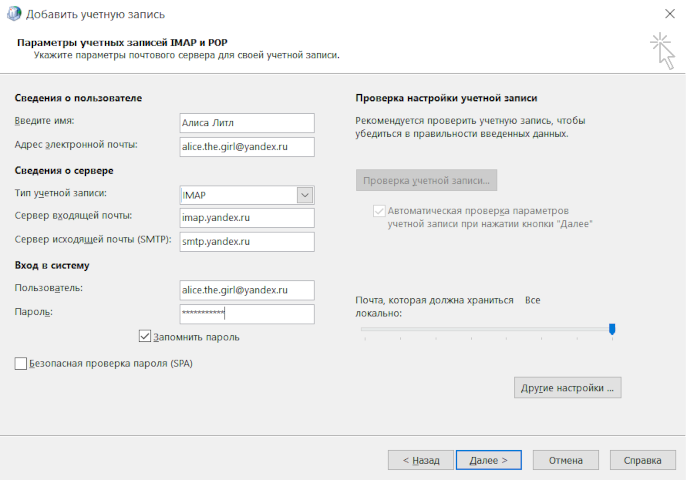The image size is (686, 480).
Task: Open Другие настройки
Action: pyautogui.click(x=568, y=387)
